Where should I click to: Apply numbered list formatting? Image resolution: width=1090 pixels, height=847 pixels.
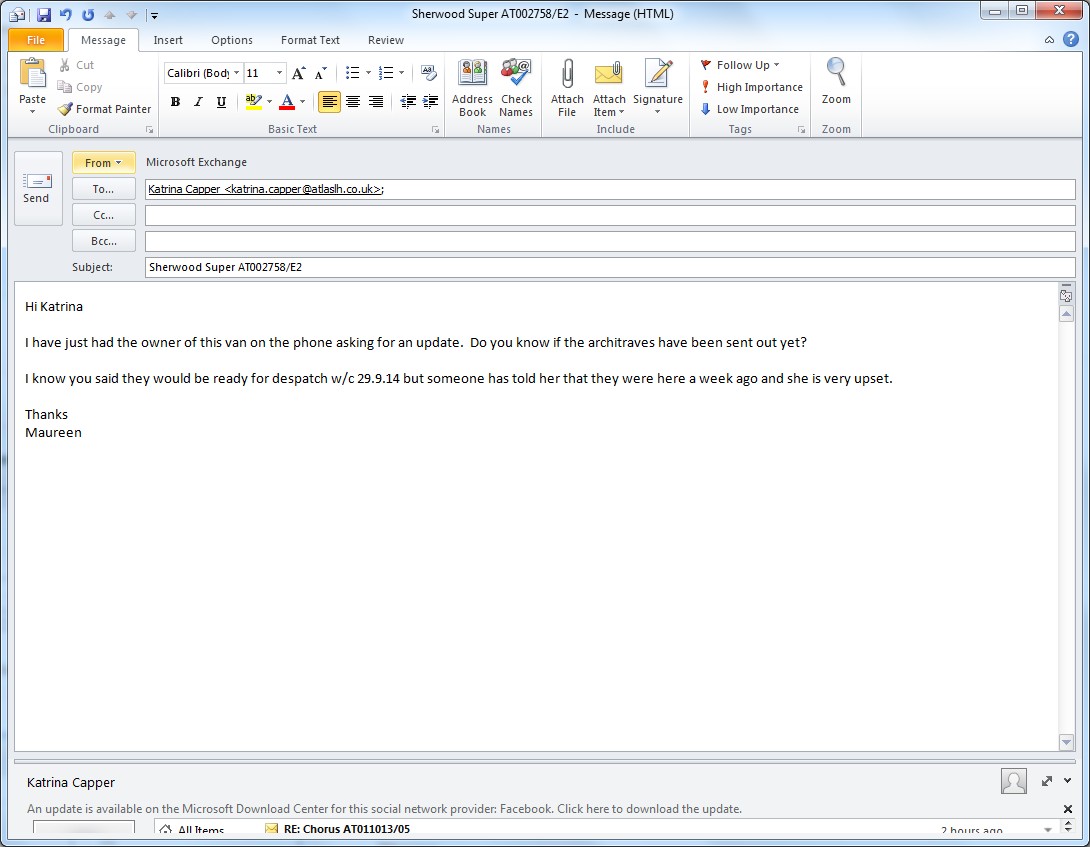[x=386, y=73]
